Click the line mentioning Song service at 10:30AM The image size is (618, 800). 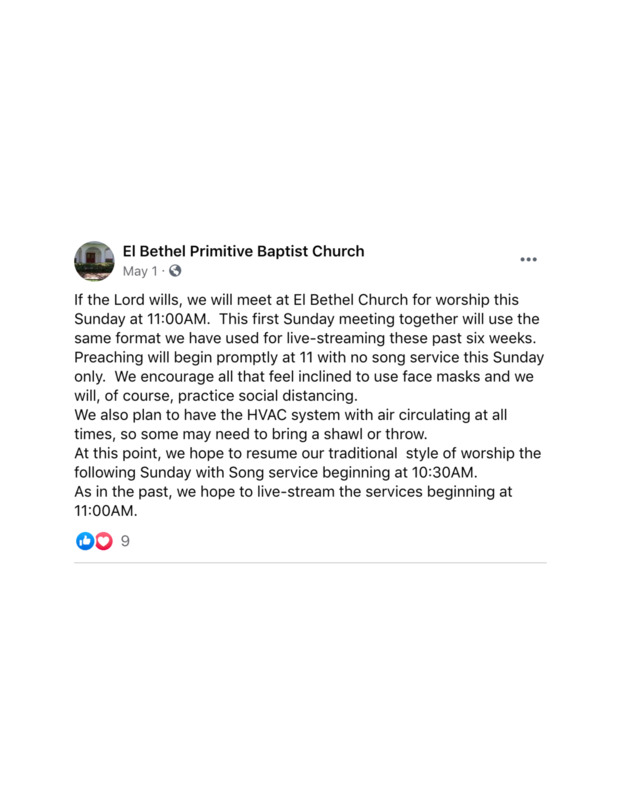[276, 472]
